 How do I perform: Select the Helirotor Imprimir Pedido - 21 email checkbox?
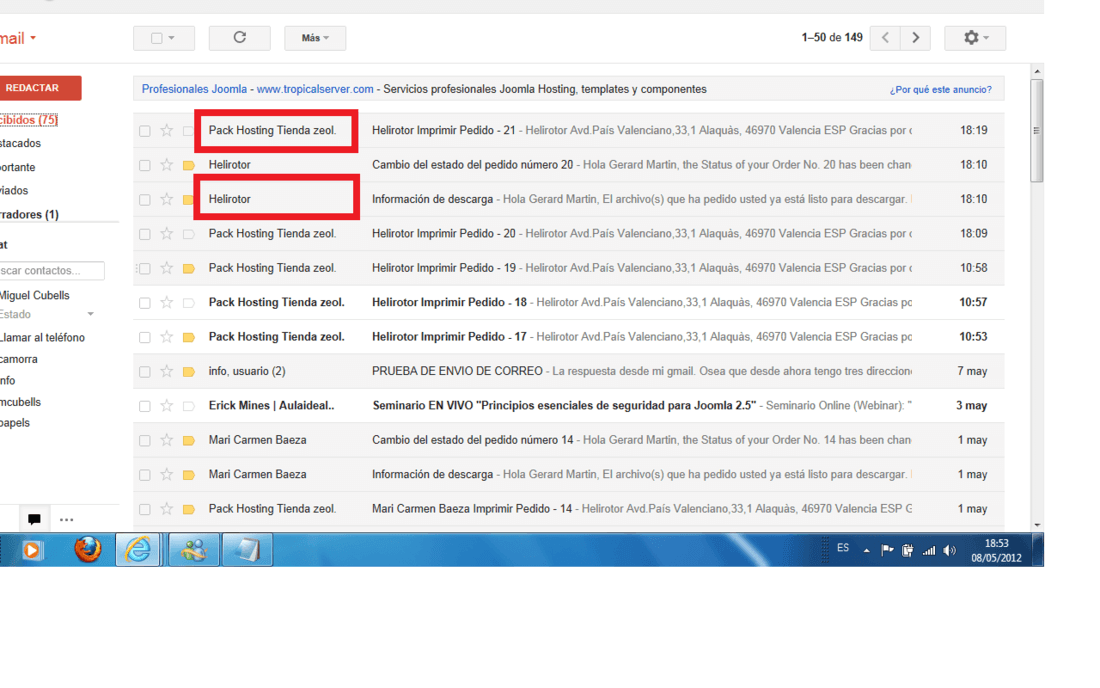pos(145,131)
